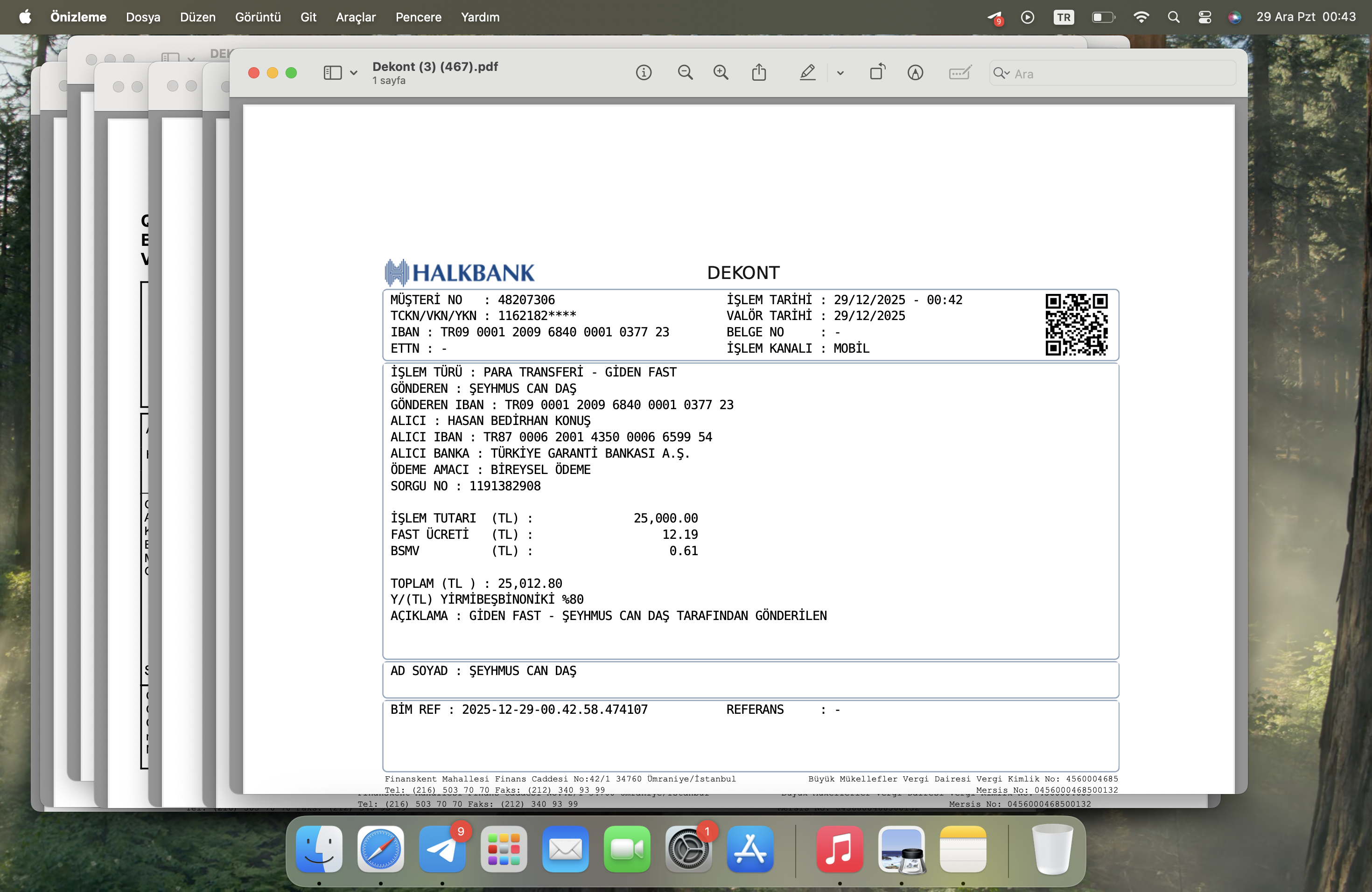
Task: Open the form filling tool
Action: click(960, 73)
